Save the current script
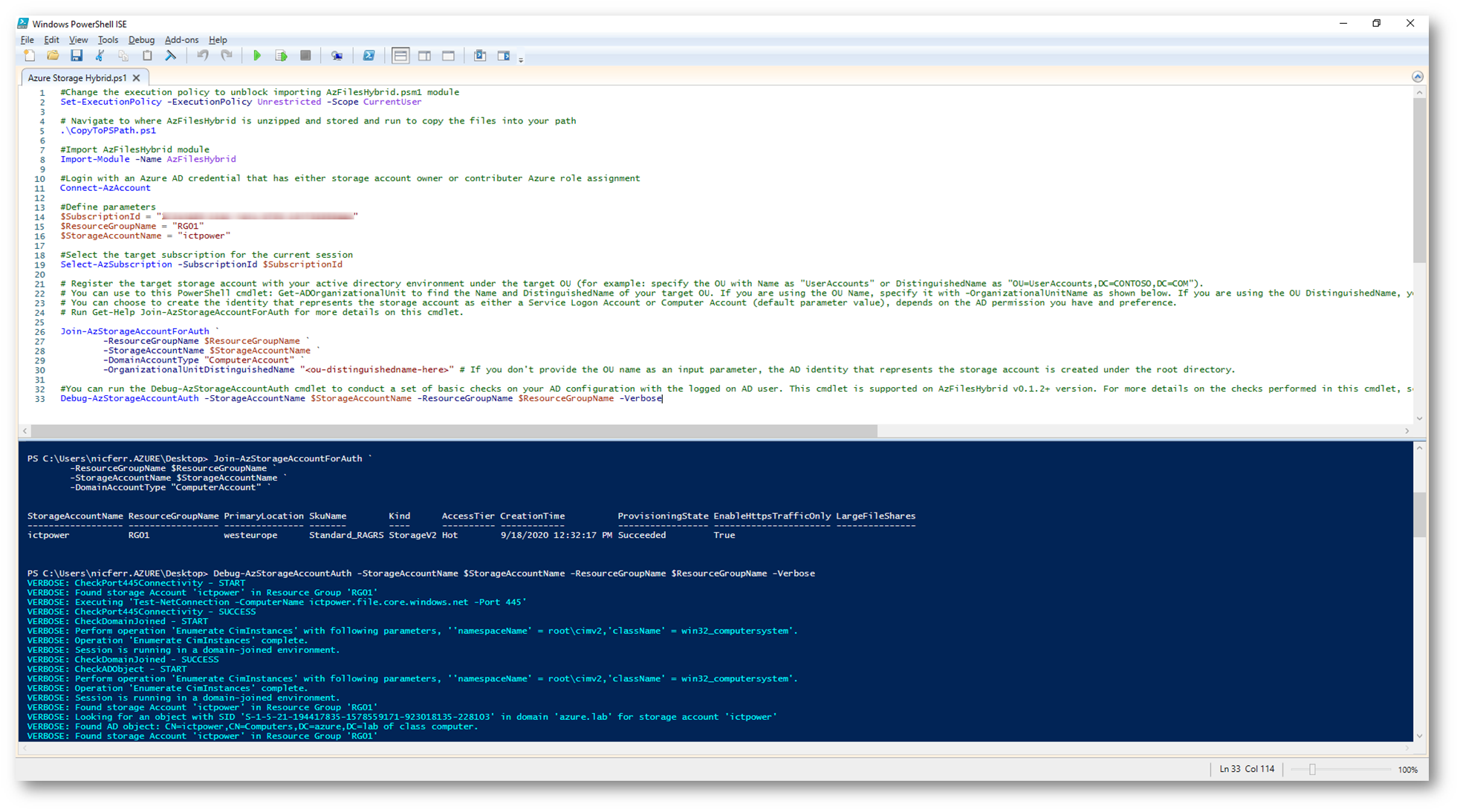The image size is (1460, 812). click(77, 56)
